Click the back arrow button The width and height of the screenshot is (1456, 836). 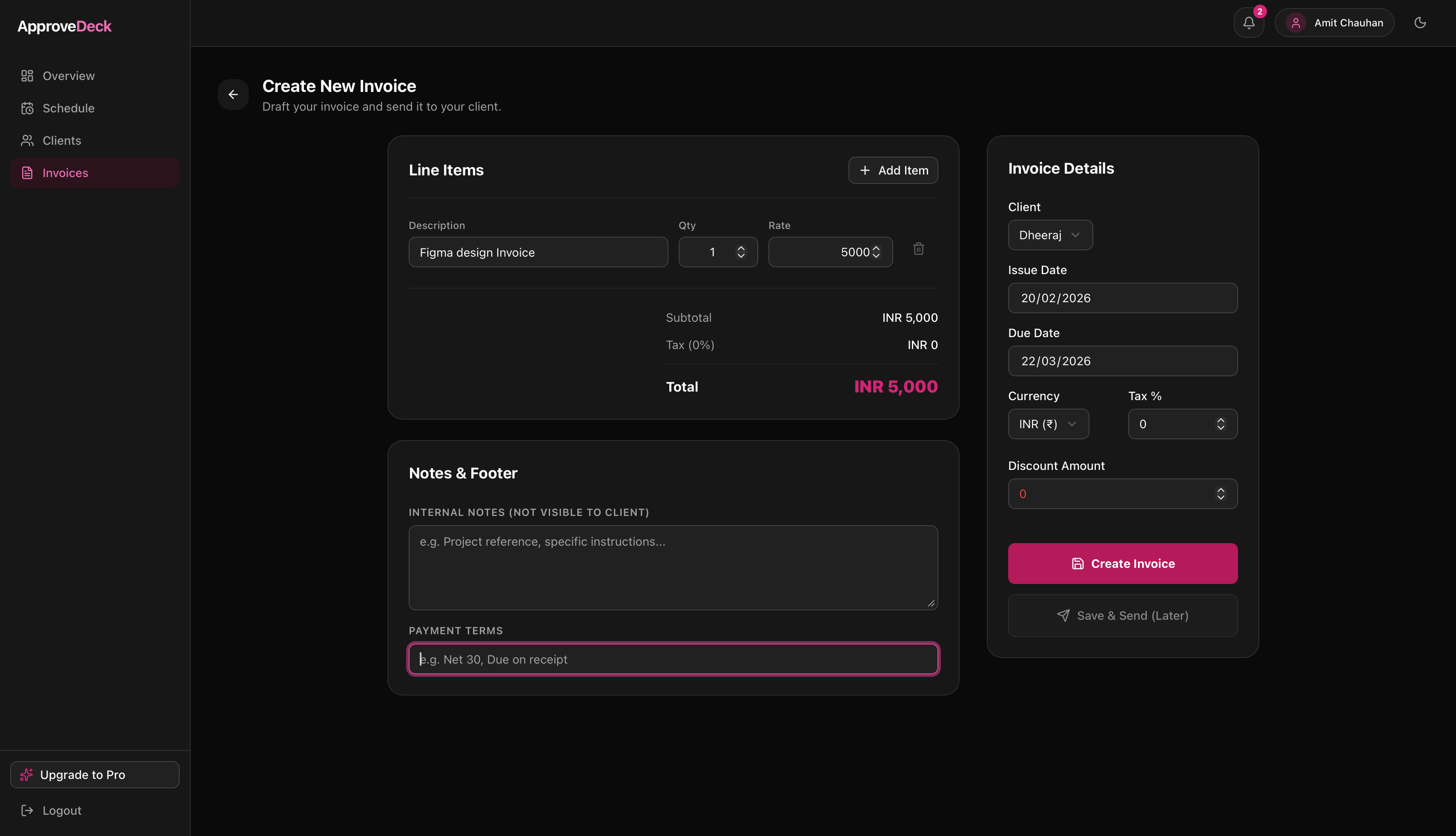(x=233, y=95)
